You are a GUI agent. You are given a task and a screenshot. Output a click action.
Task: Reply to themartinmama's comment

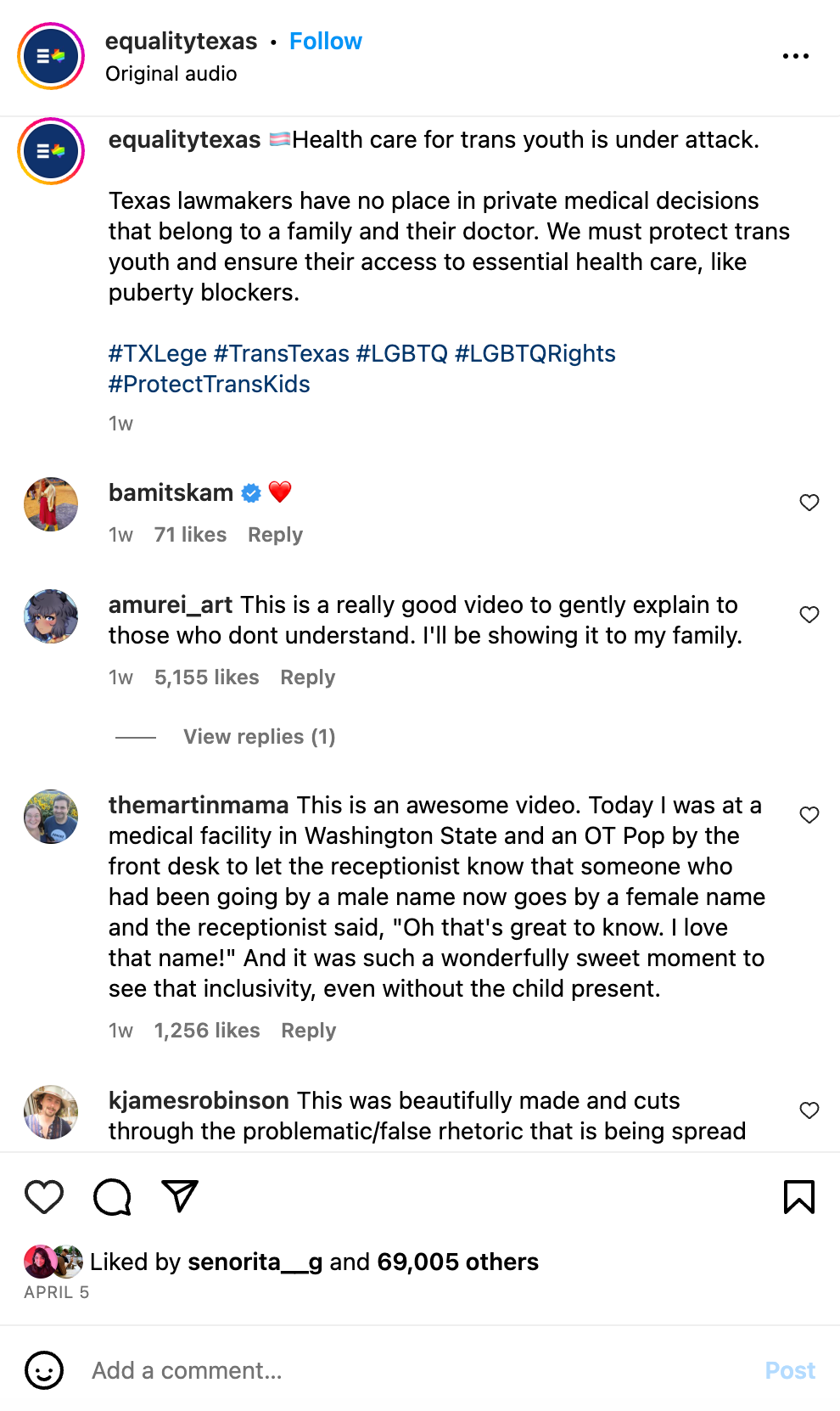[308, 1031]
